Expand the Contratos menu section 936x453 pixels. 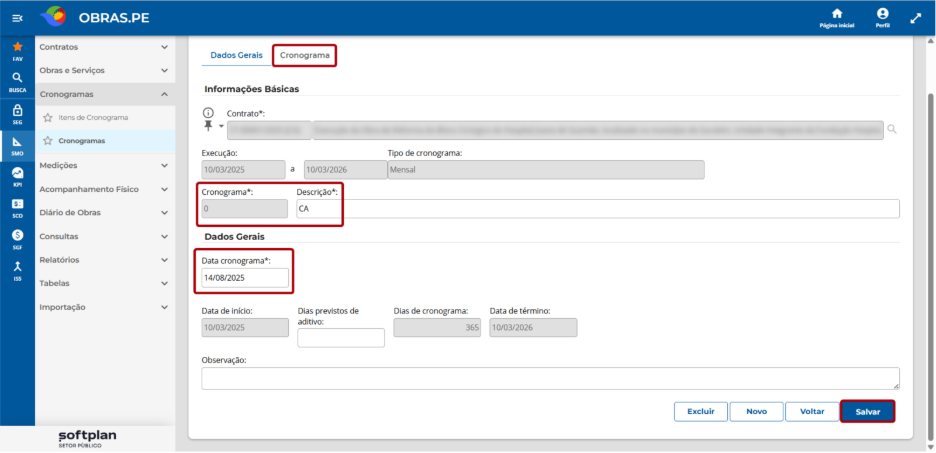coord(104,47)
